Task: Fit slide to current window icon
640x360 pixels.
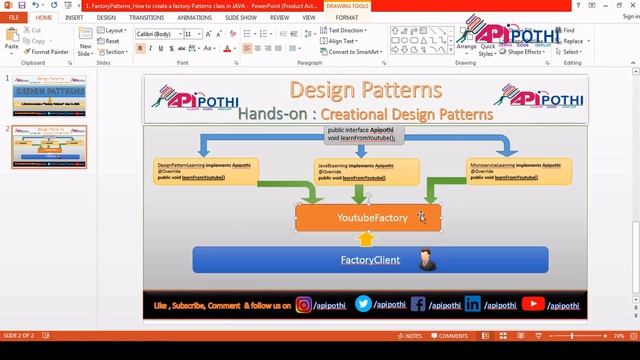Action: click(x=633, y=336)
